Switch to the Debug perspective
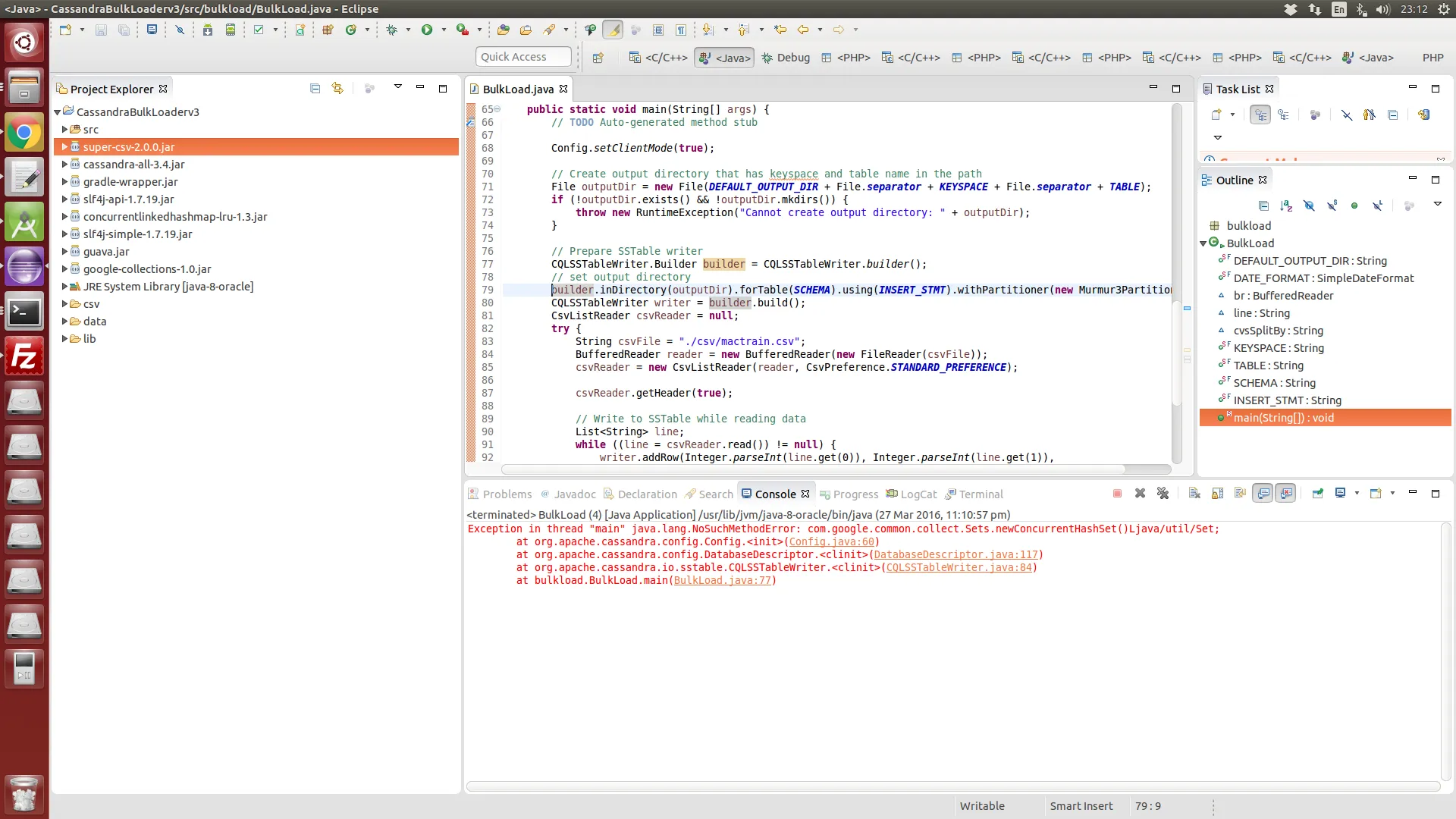 coord(786,58)
